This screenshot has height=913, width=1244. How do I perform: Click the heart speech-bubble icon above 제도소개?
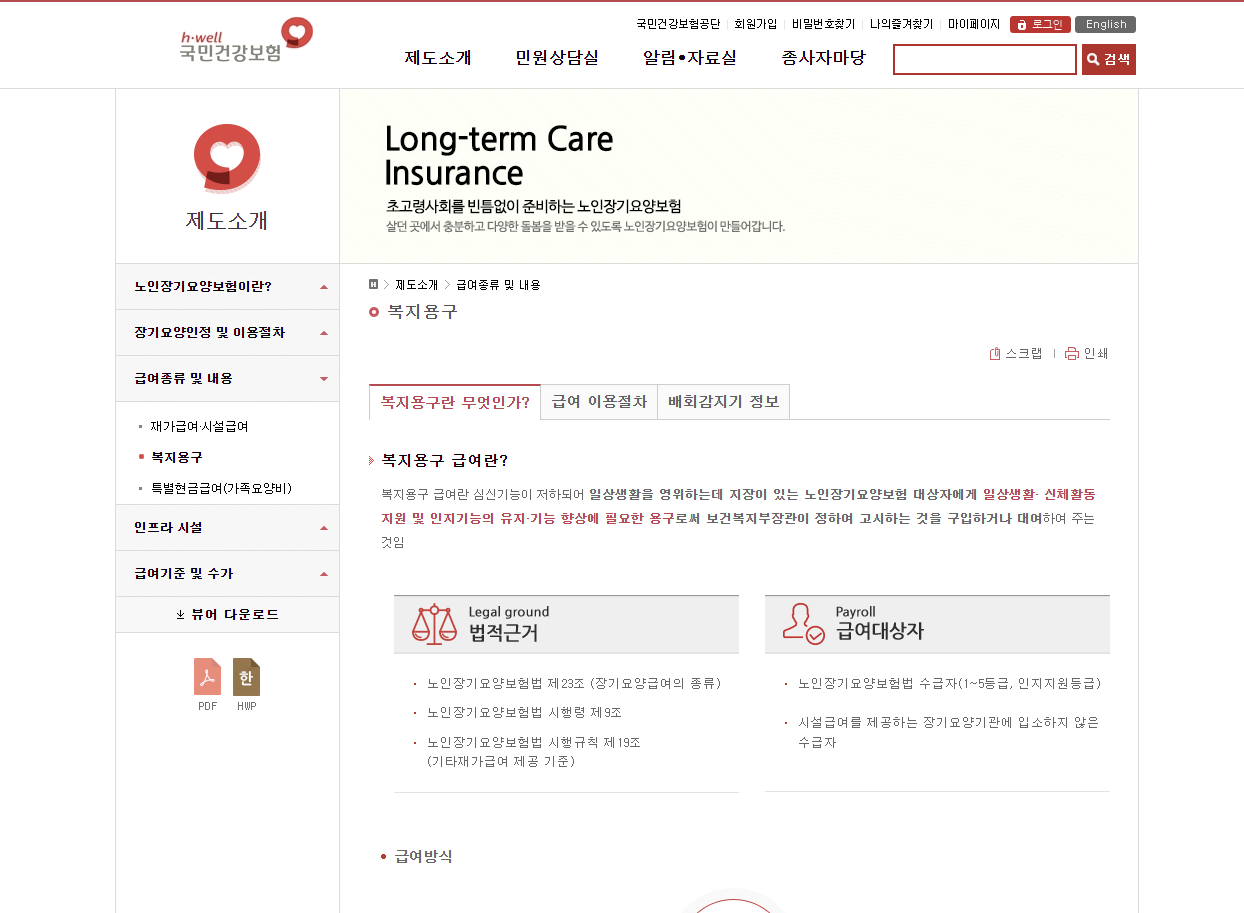(x=226, y=157)
